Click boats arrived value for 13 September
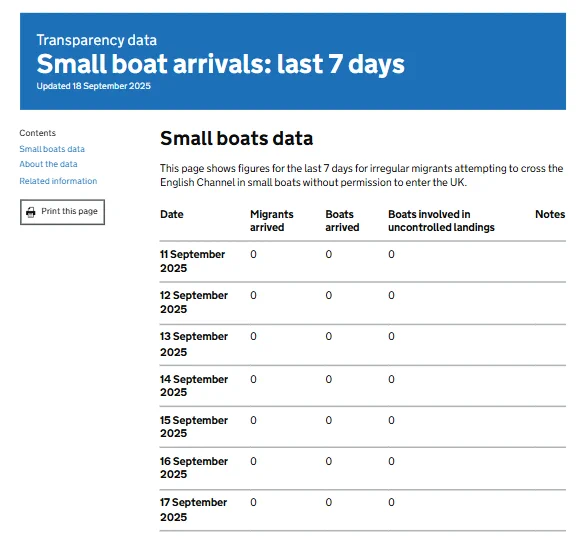This screenshot has height=537, width=580. [x=329, y=336]
